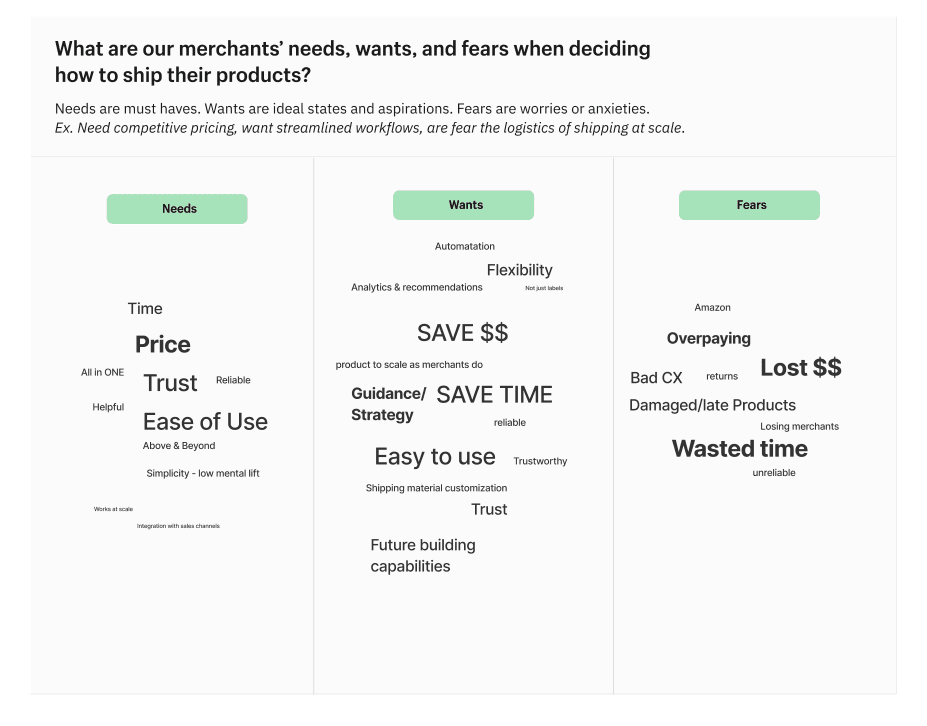Click the board question heading text
The image size is (927, 726).
tap(352, 61)
